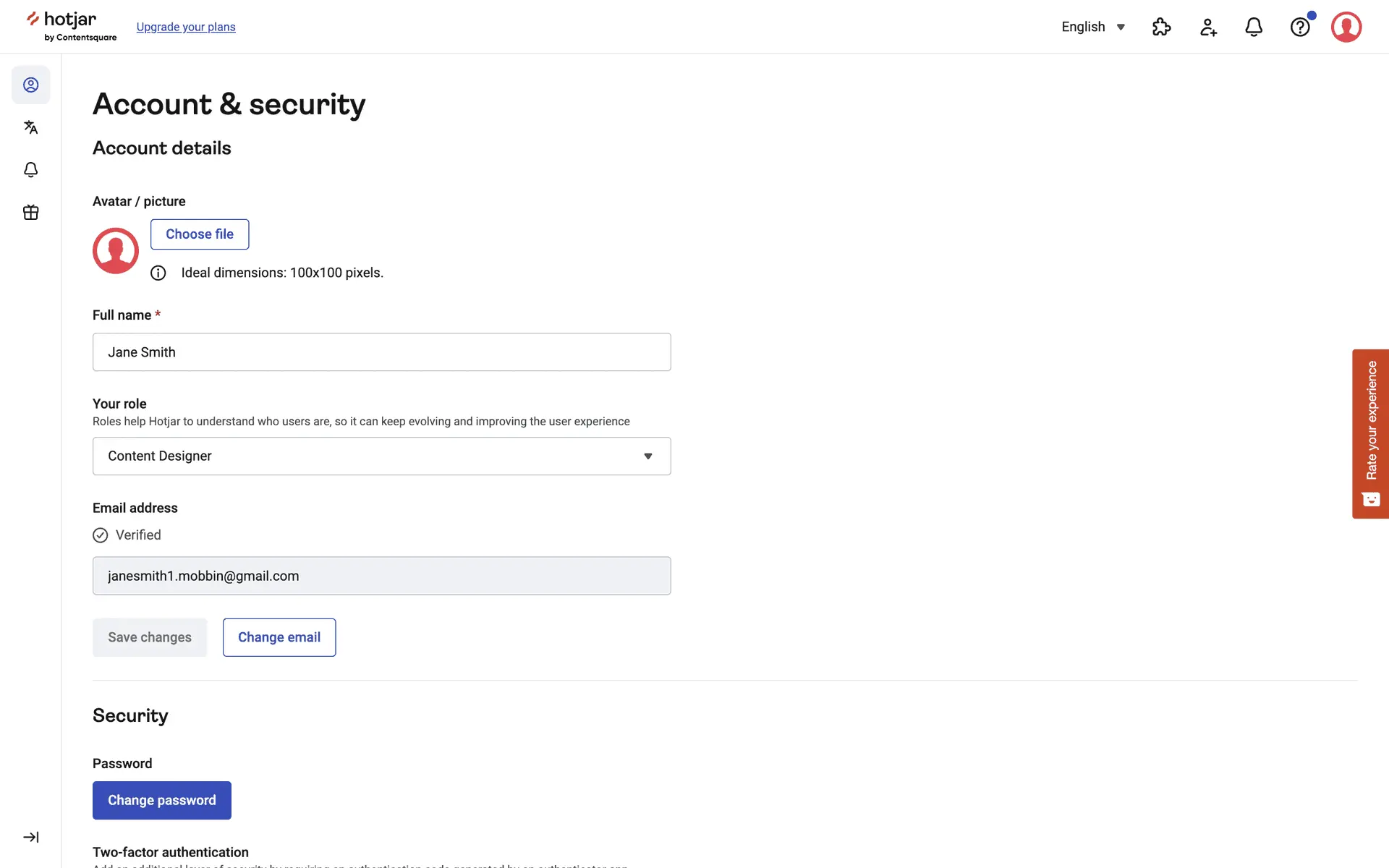This screenshot has height=868, width=1389.
Task: Open notifications bell in top bar
Action: (x=1254, y=27)
